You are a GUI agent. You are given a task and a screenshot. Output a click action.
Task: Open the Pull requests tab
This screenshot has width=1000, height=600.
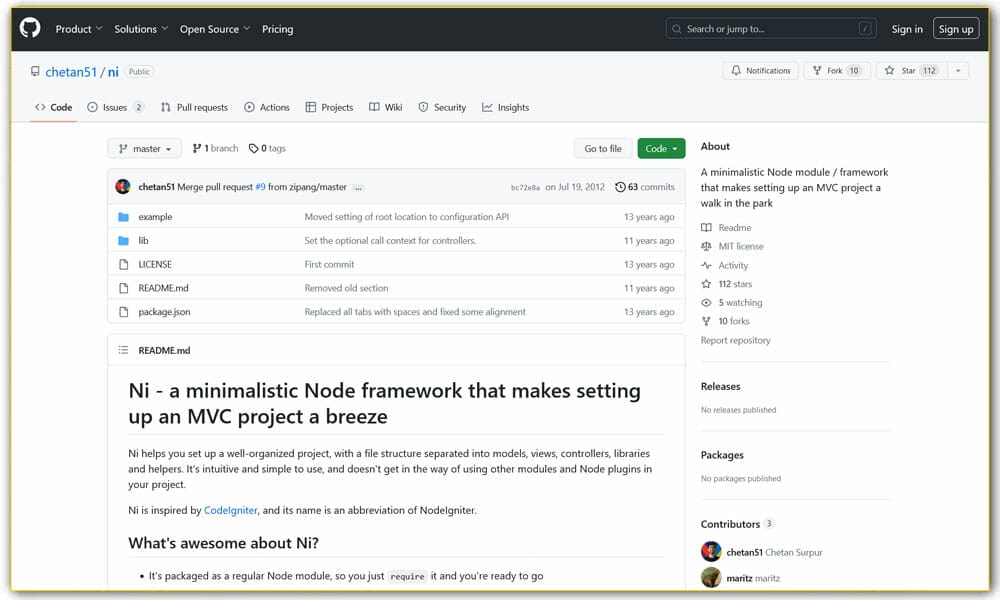point(194,107)
